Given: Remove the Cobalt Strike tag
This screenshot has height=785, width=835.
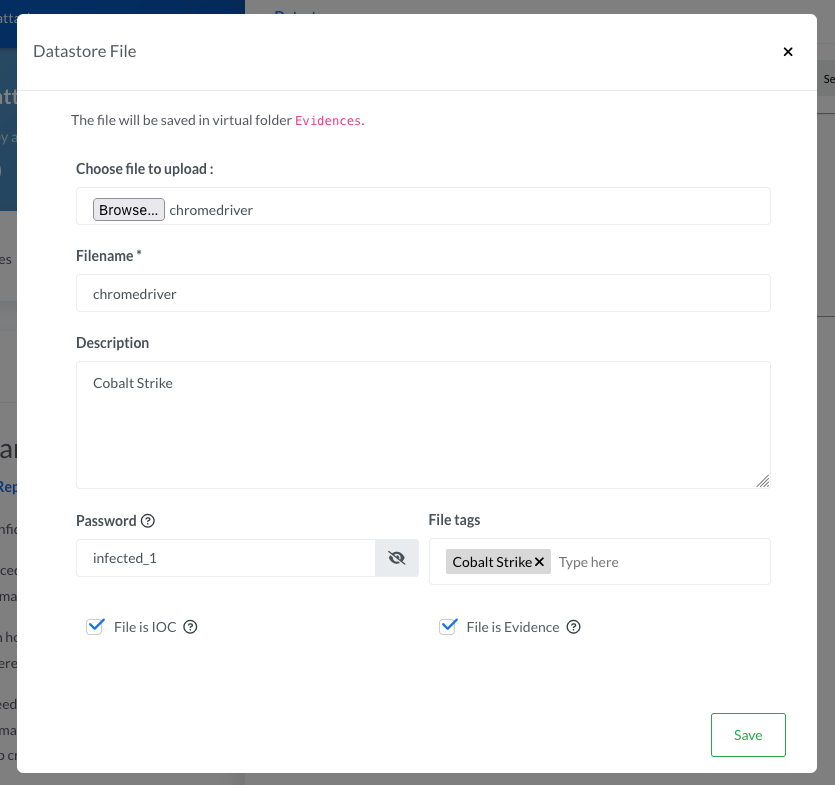Looking at the screenshot, I should pos(540,562).
